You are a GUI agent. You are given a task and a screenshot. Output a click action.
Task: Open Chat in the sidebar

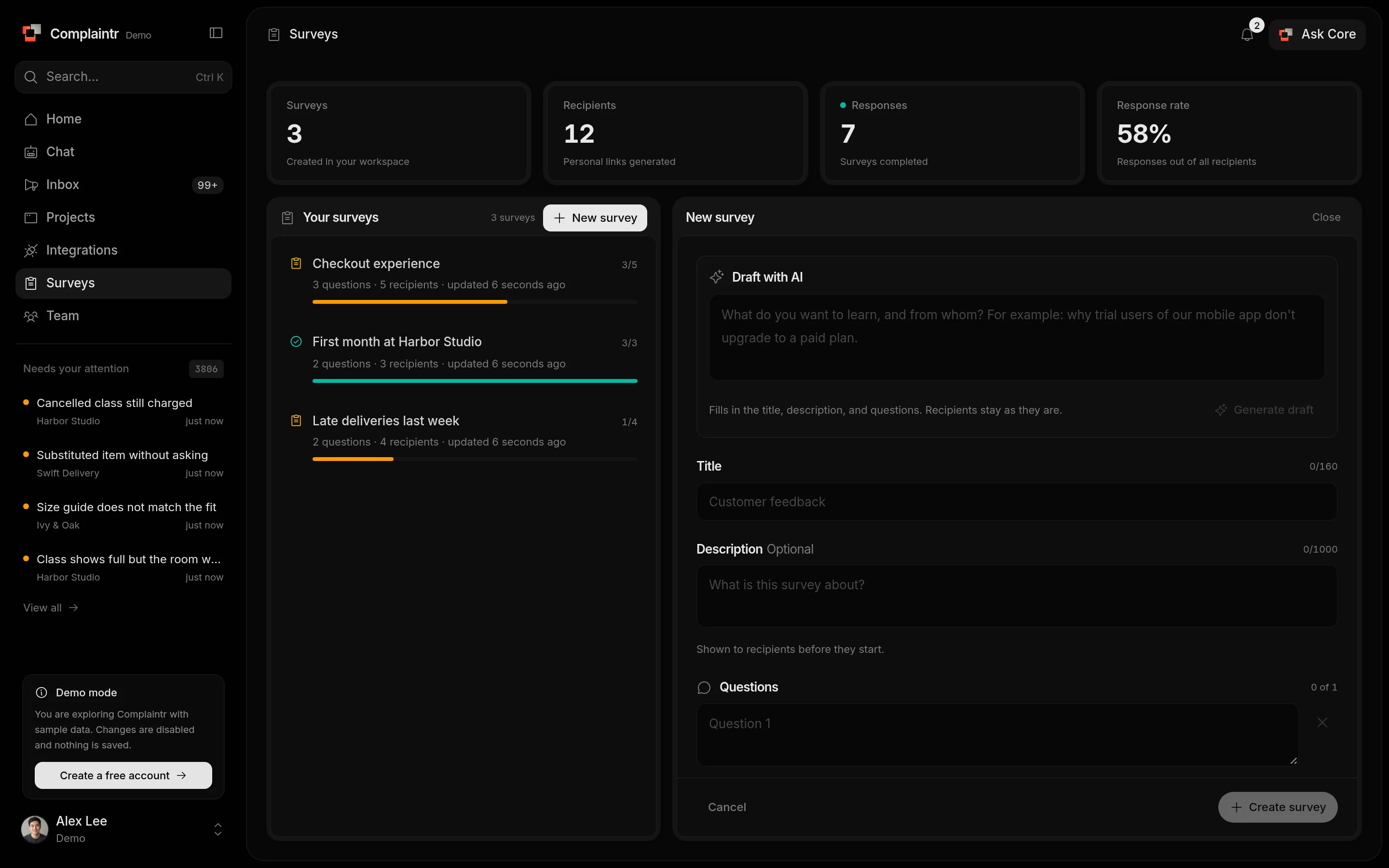(x=123, y=151)
